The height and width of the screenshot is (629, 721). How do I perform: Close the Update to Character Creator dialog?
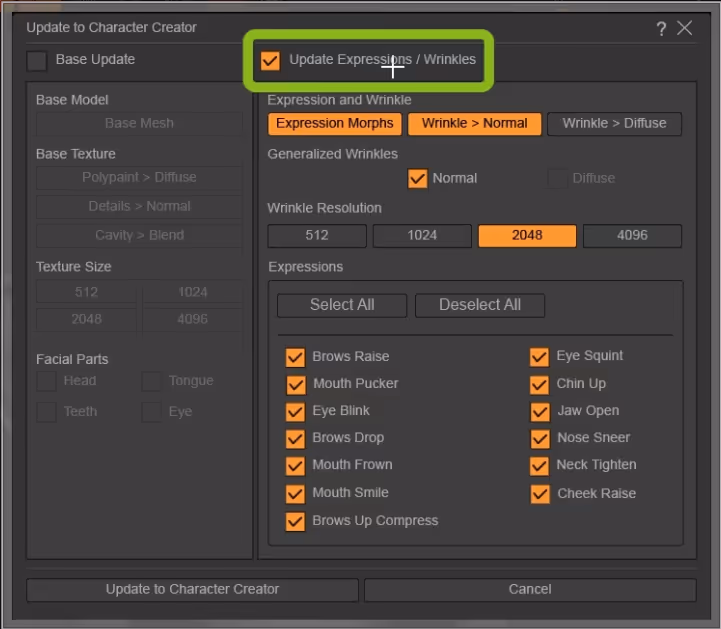pyautogui.click(x=685, y=28)
